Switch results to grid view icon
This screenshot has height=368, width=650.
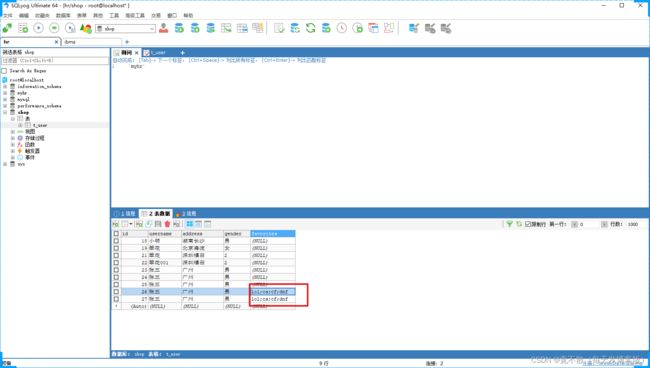coord(189,224)
